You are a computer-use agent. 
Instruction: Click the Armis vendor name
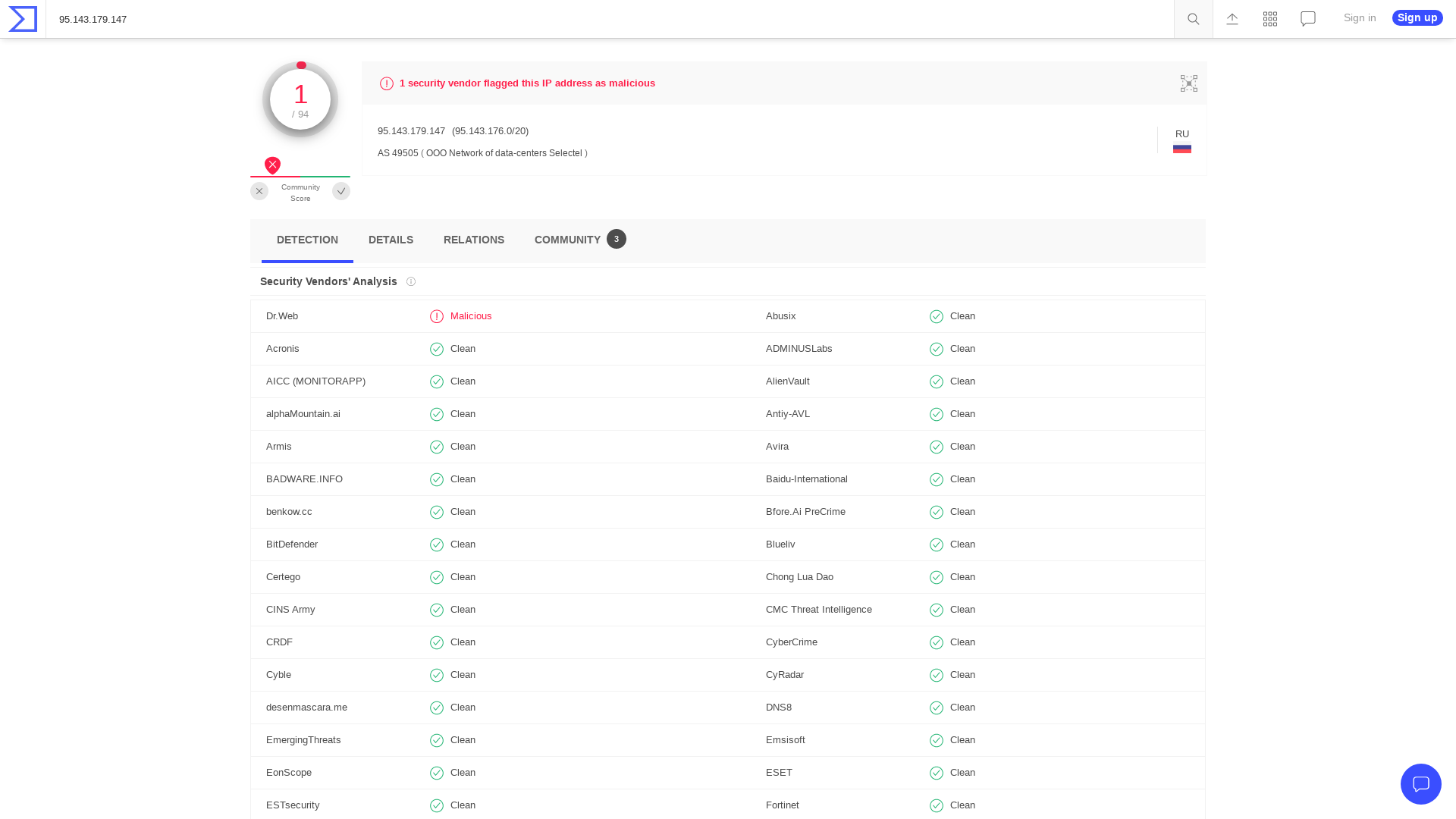click(x=279, y=447)
